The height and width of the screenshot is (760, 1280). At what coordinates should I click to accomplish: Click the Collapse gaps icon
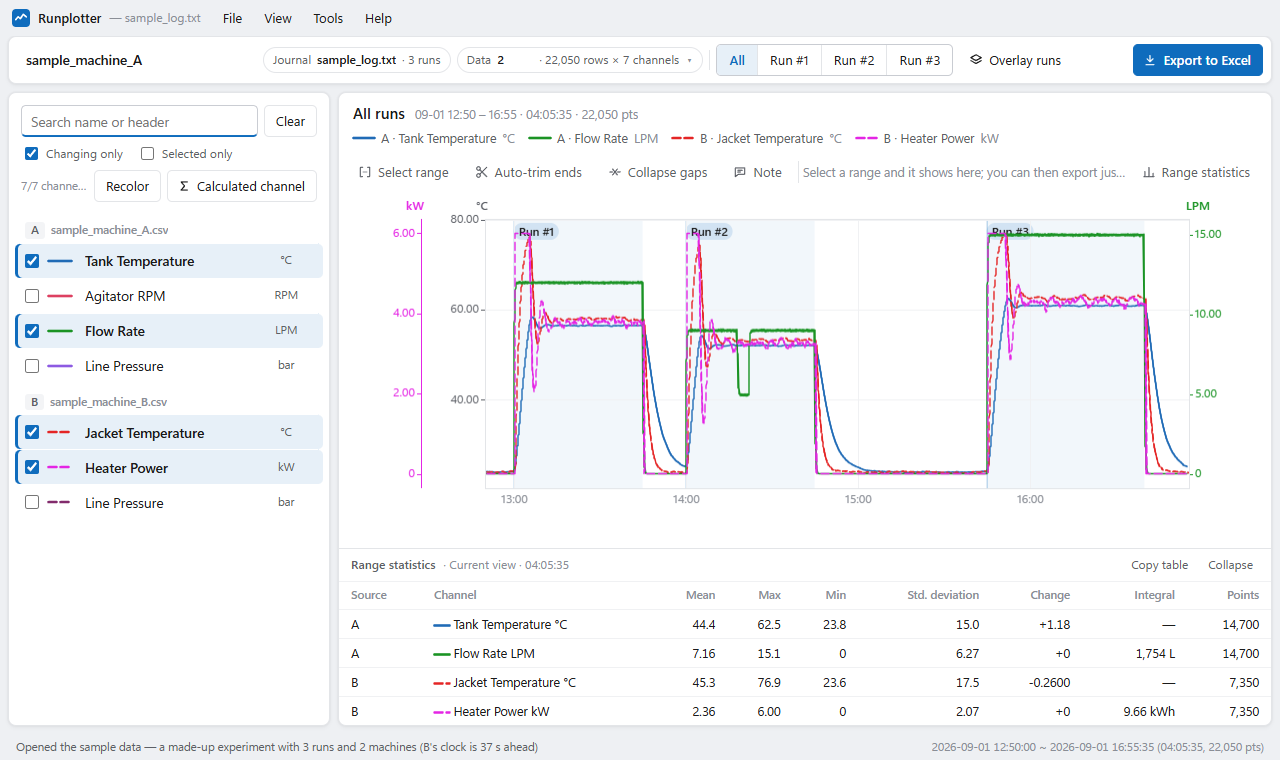pos(615,172)
